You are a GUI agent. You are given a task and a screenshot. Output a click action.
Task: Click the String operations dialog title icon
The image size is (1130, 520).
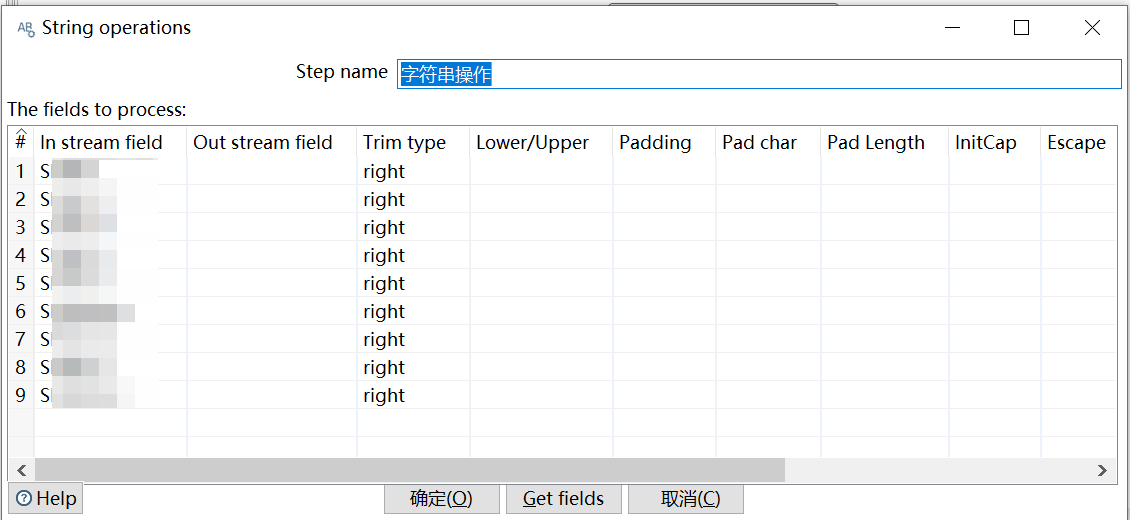pos(26,29)
